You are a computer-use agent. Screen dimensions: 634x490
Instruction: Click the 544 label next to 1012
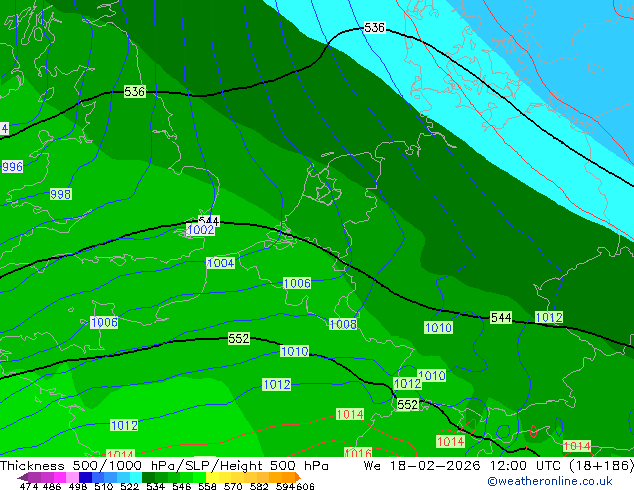click(501, 317)
